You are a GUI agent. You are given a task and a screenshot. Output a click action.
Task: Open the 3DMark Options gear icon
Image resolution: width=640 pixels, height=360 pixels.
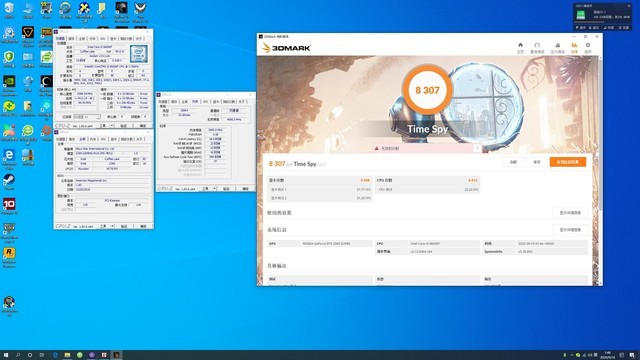(x=588, y=48)
